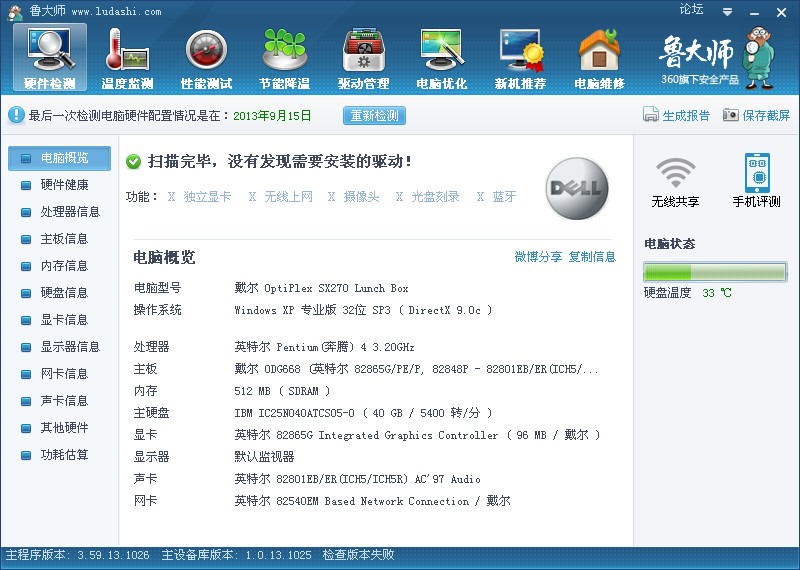Viewport: 800px width, 570px height.
Task: Click the 无线共享 wifi sharing icon
Action: point(675,182)
